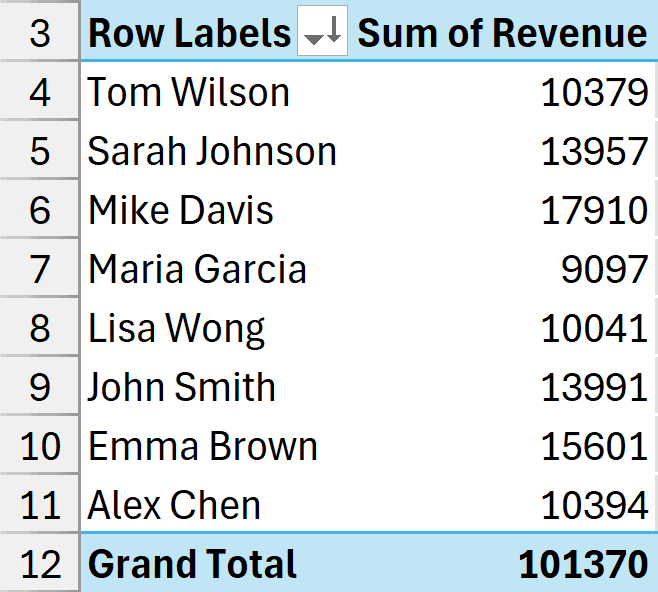Select the Mike Davis cell
This screenshot has height=592, width=658.
coord(216,209)
